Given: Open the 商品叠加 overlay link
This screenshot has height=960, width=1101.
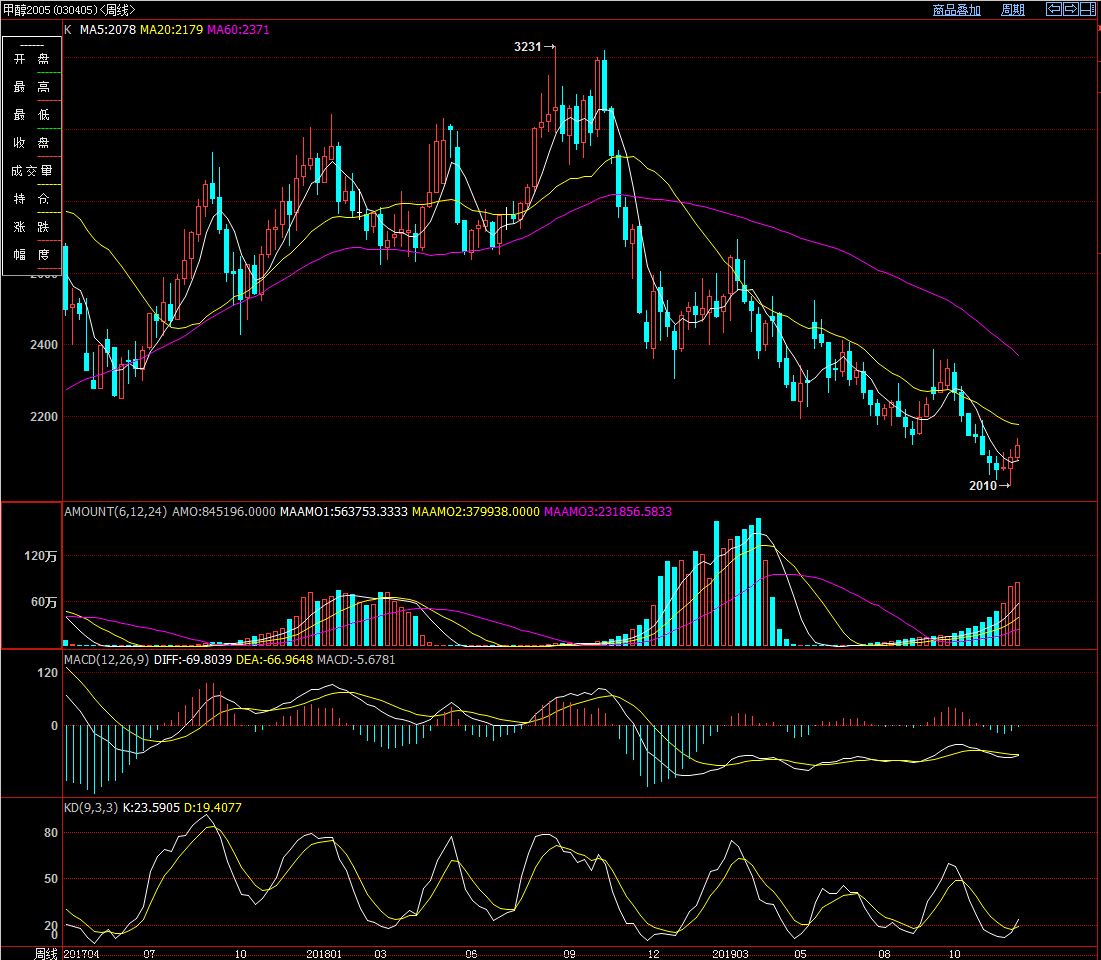Looking at the screenshot, I should coord(956,10).
